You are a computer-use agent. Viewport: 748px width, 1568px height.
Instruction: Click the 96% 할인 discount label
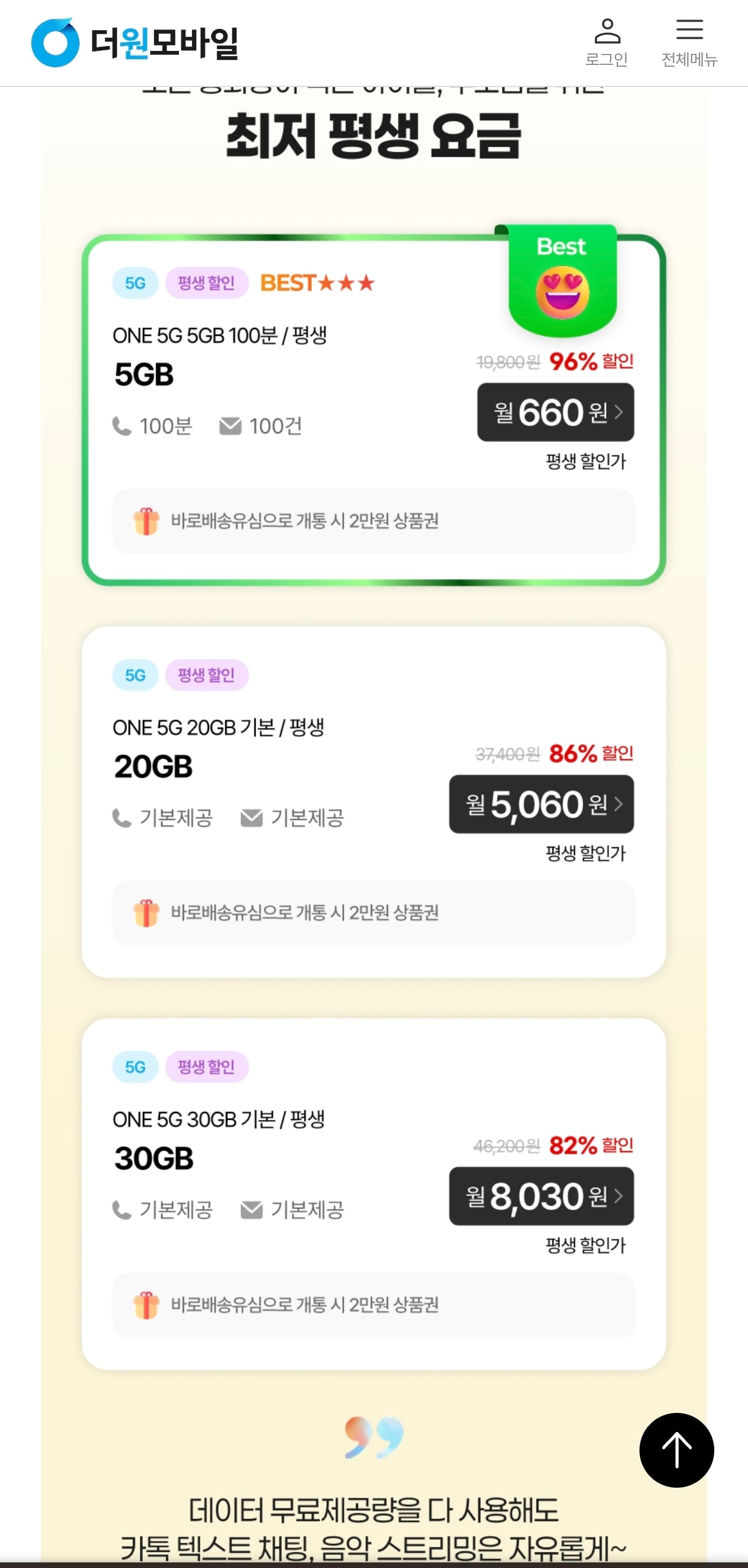(591, 362)
